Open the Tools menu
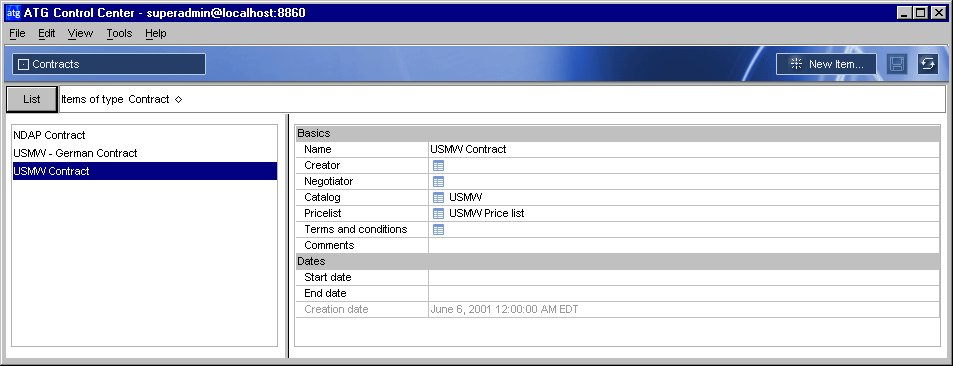 click(119, 33)
